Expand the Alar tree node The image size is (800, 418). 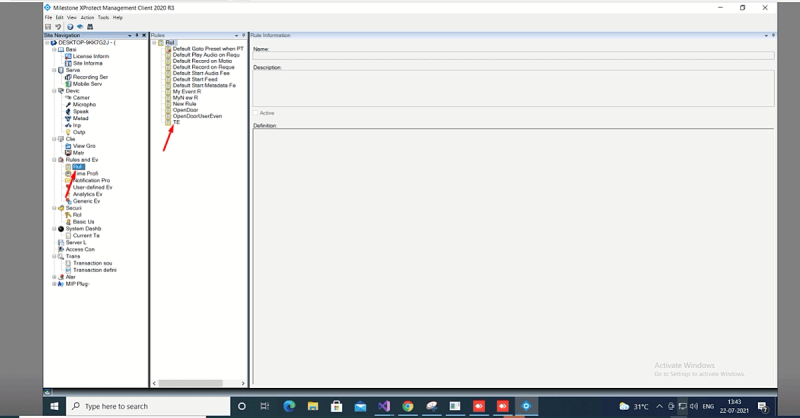pyautogui.click(x=54, y=277)
